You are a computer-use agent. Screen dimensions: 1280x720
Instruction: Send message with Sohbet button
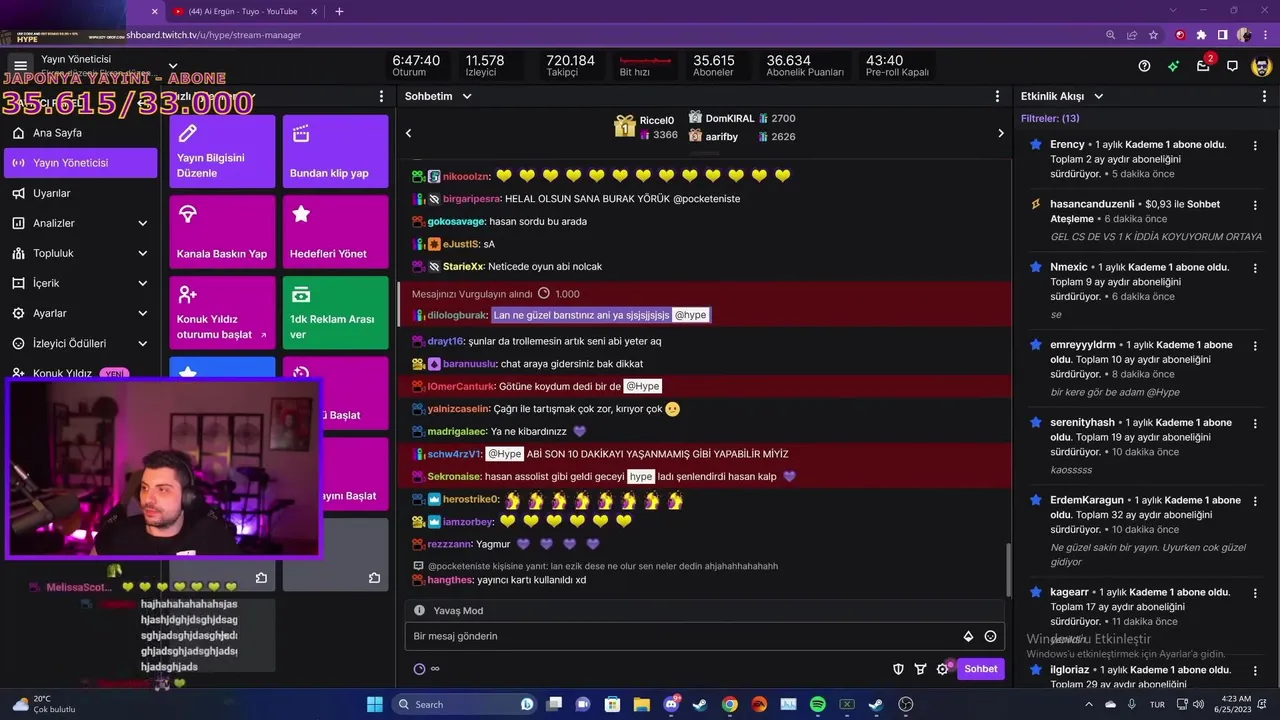click(x=980, y=669)
